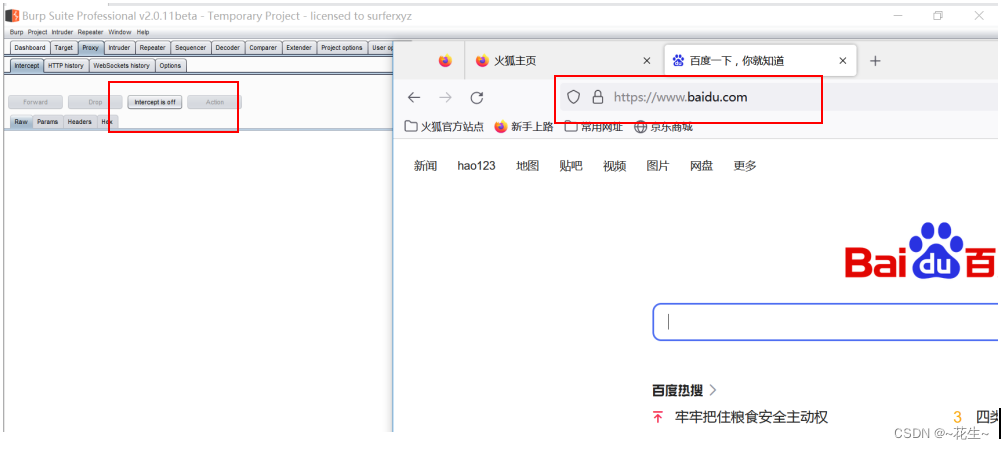The image size is (1004, 449).
Task: Switch to the Decoder tab
Action: (227, 47)
